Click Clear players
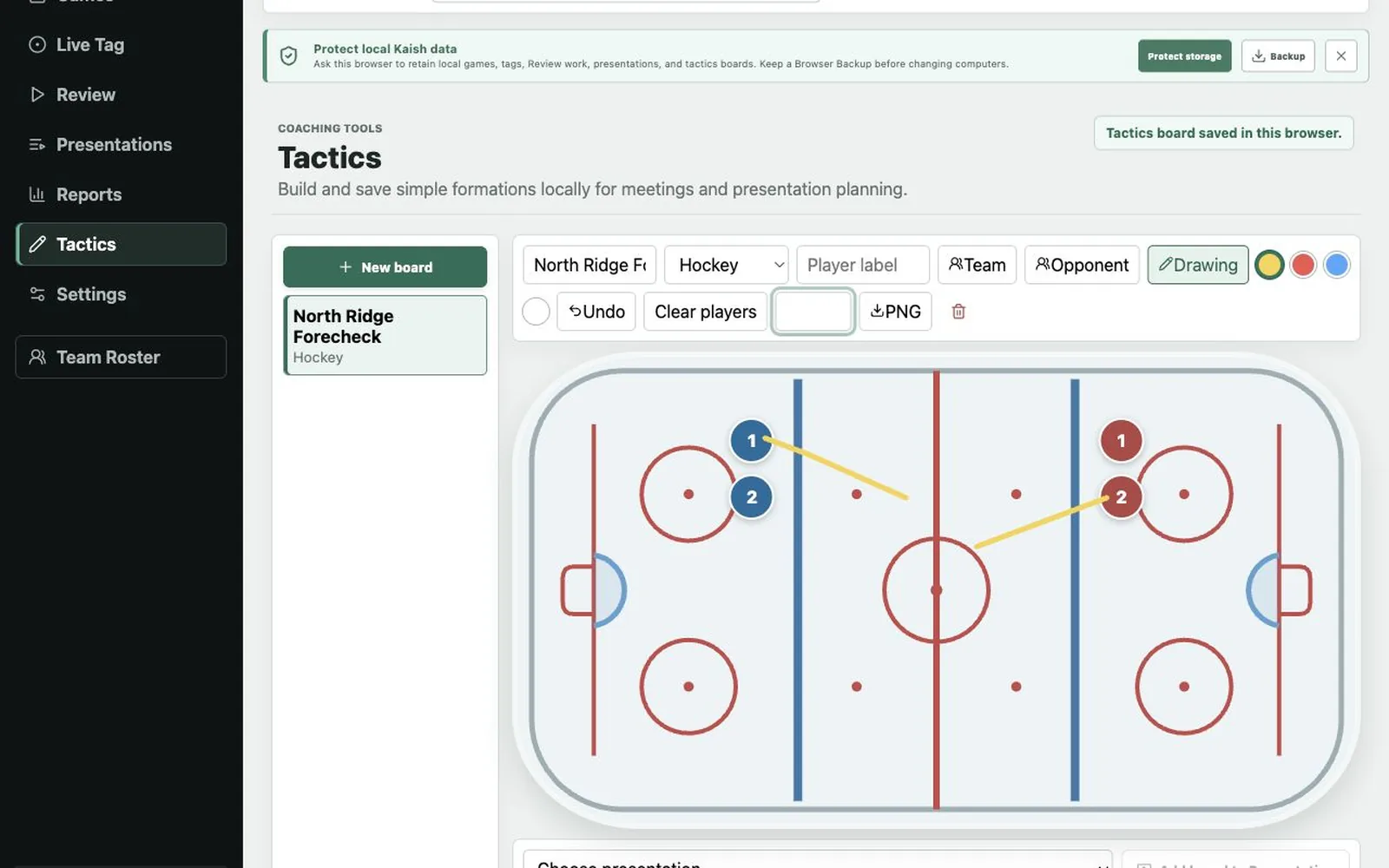1389x868 pixels. (x=705, y=312)
